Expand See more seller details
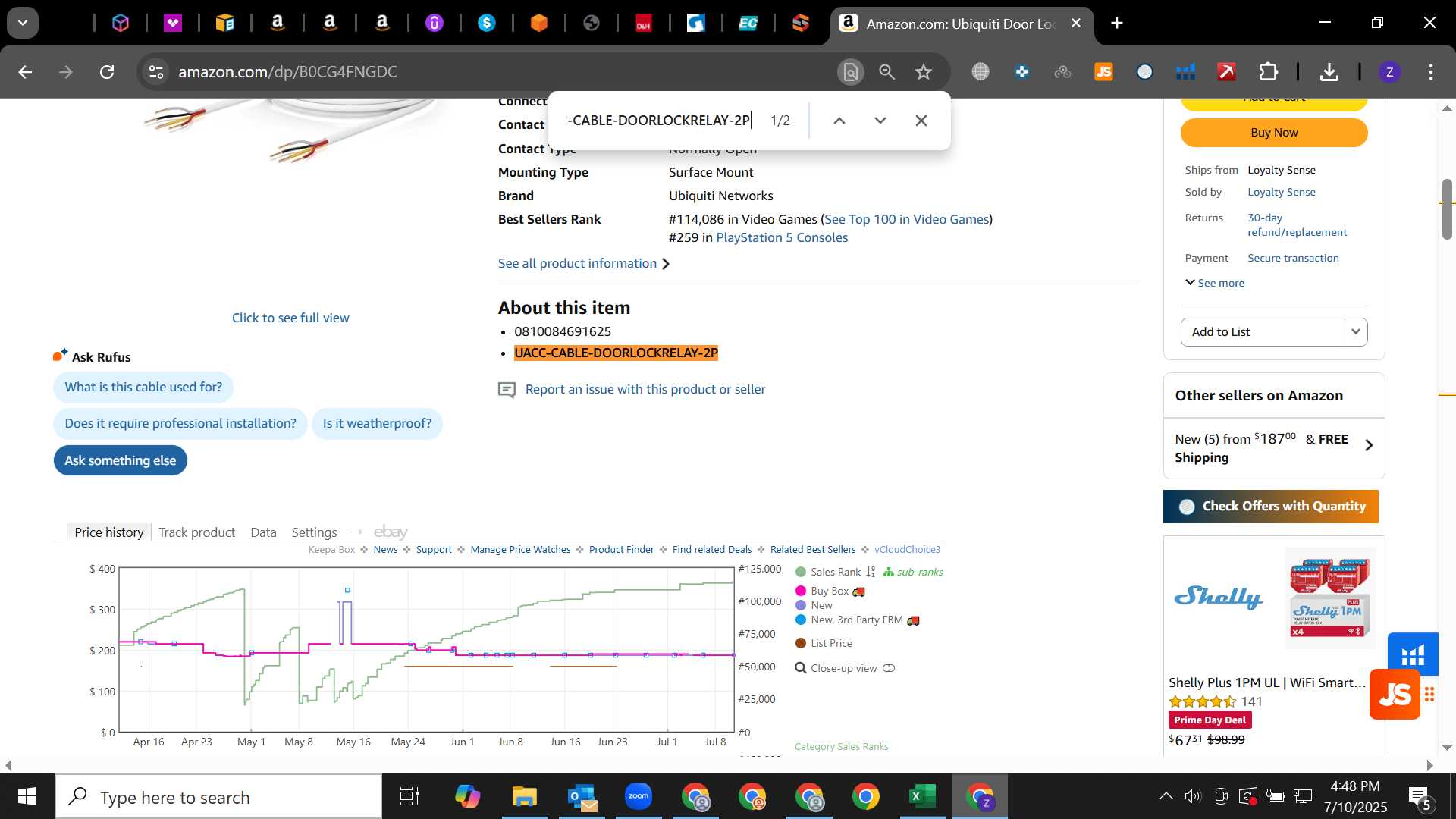 click(1215, 283)
